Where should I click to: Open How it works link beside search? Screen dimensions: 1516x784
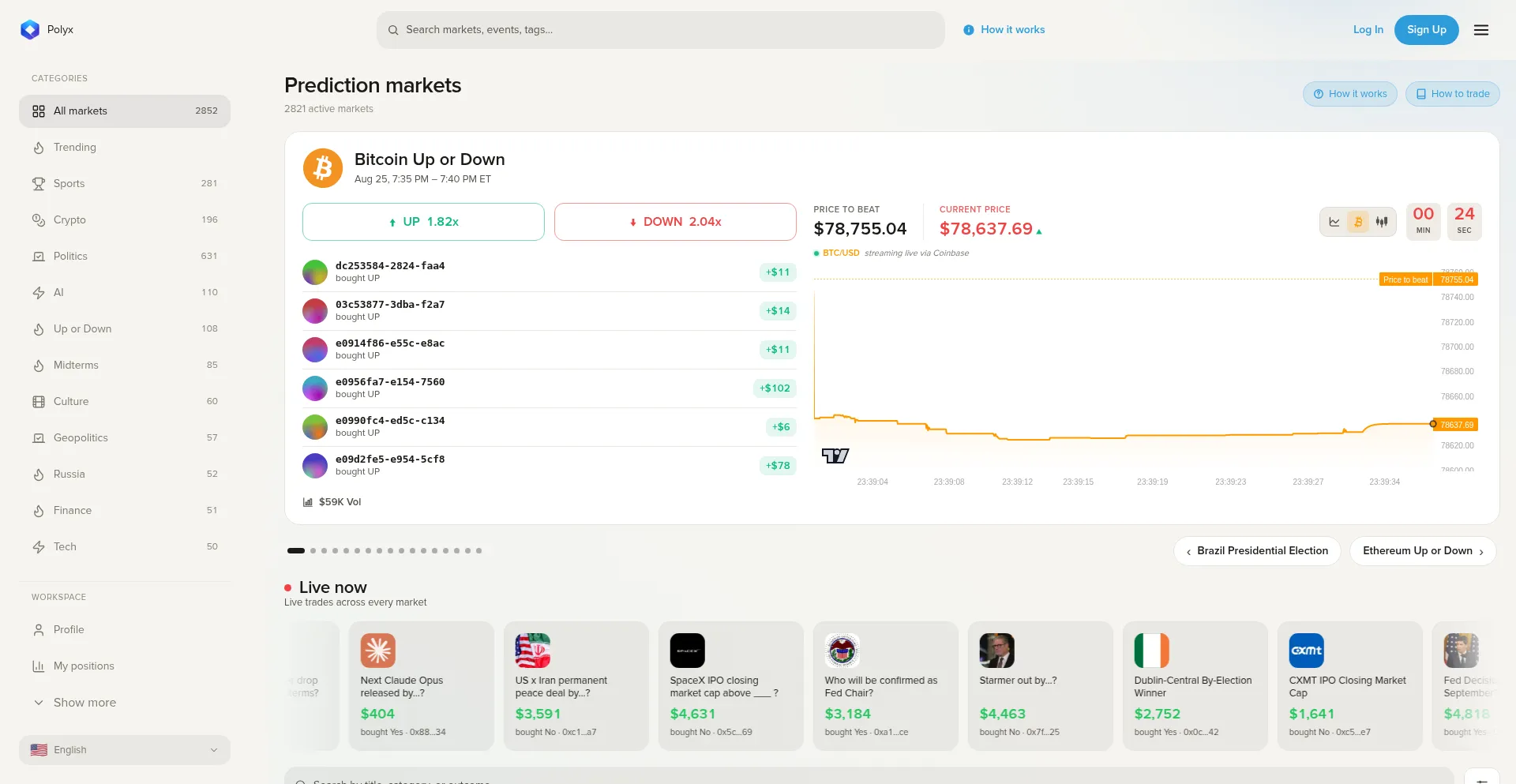pos(1004,30)
